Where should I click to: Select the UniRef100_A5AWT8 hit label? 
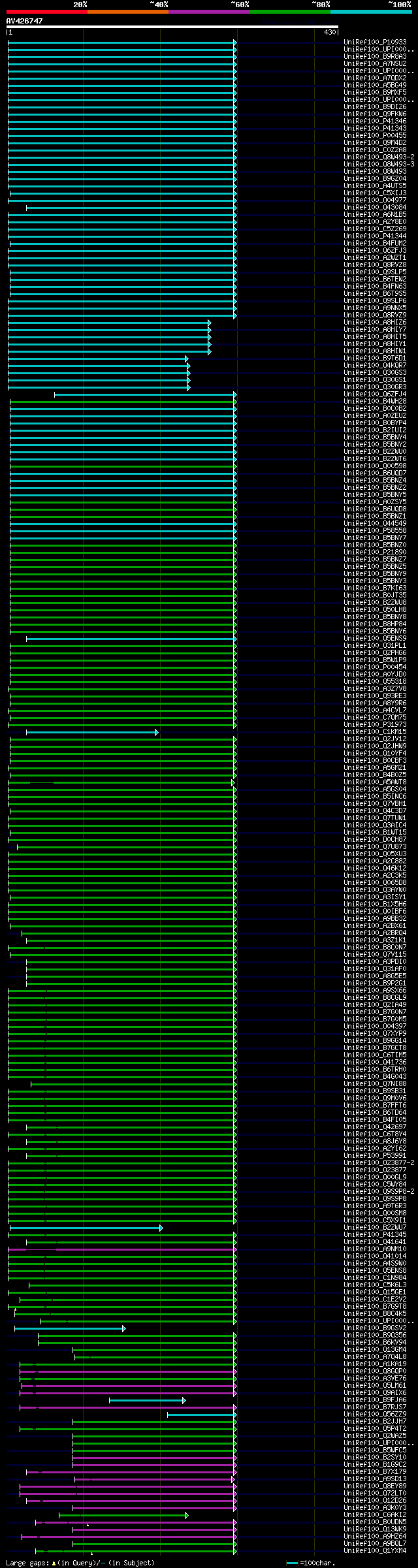[x=375, y=782]
